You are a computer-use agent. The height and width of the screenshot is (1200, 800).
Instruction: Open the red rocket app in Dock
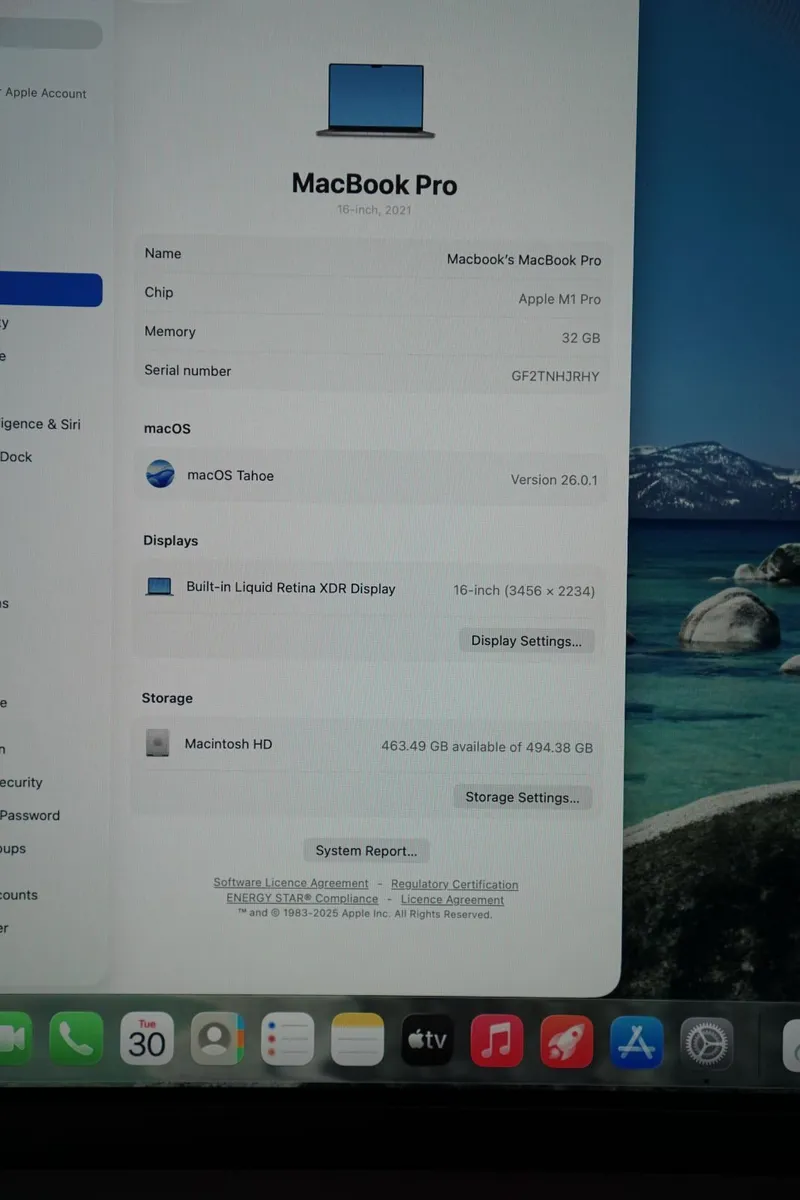click(567, 1042)
